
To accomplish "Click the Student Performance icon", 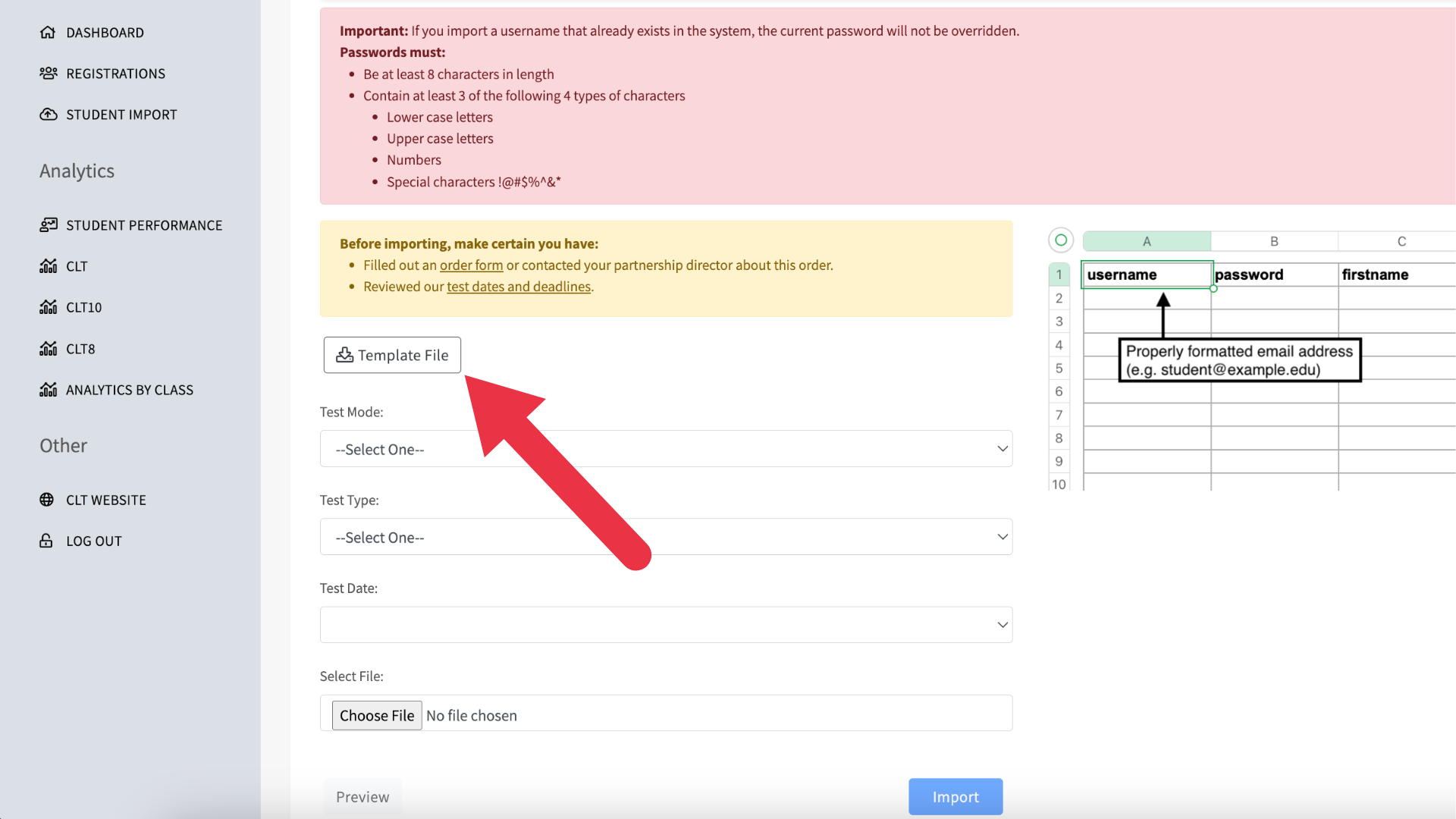I will [x=48, y=225].
